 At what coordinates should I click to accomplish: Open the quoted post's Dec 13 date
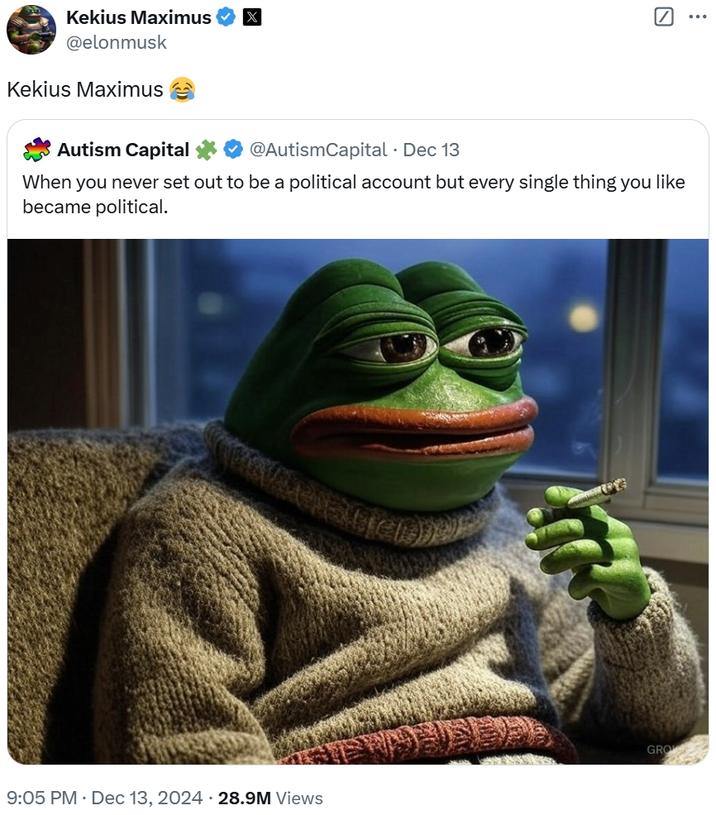click(x=431, y=150)
